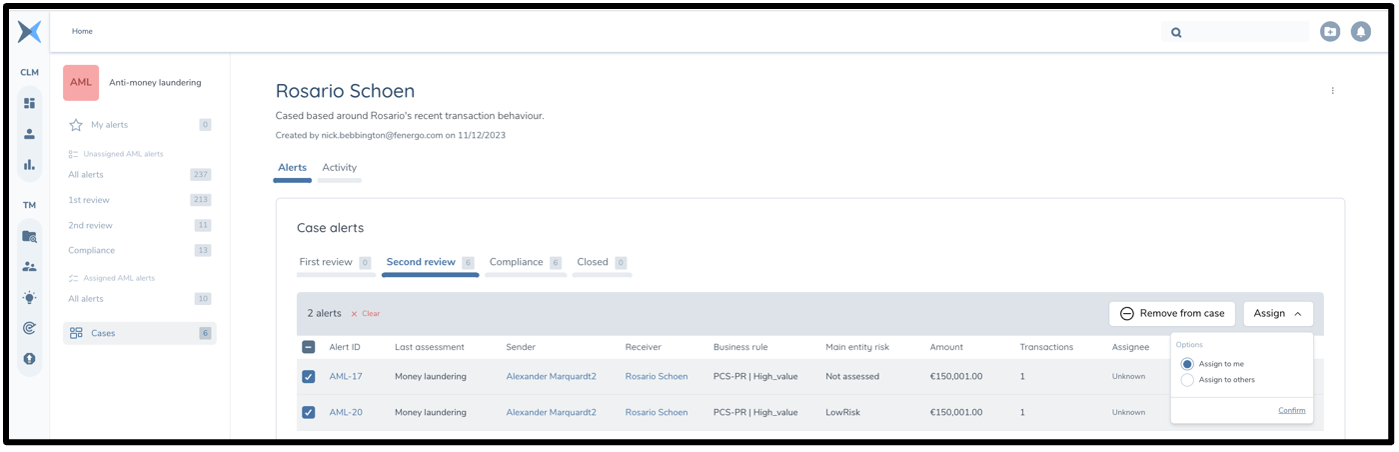Open the AML-17 alert link

coord(345,377)
